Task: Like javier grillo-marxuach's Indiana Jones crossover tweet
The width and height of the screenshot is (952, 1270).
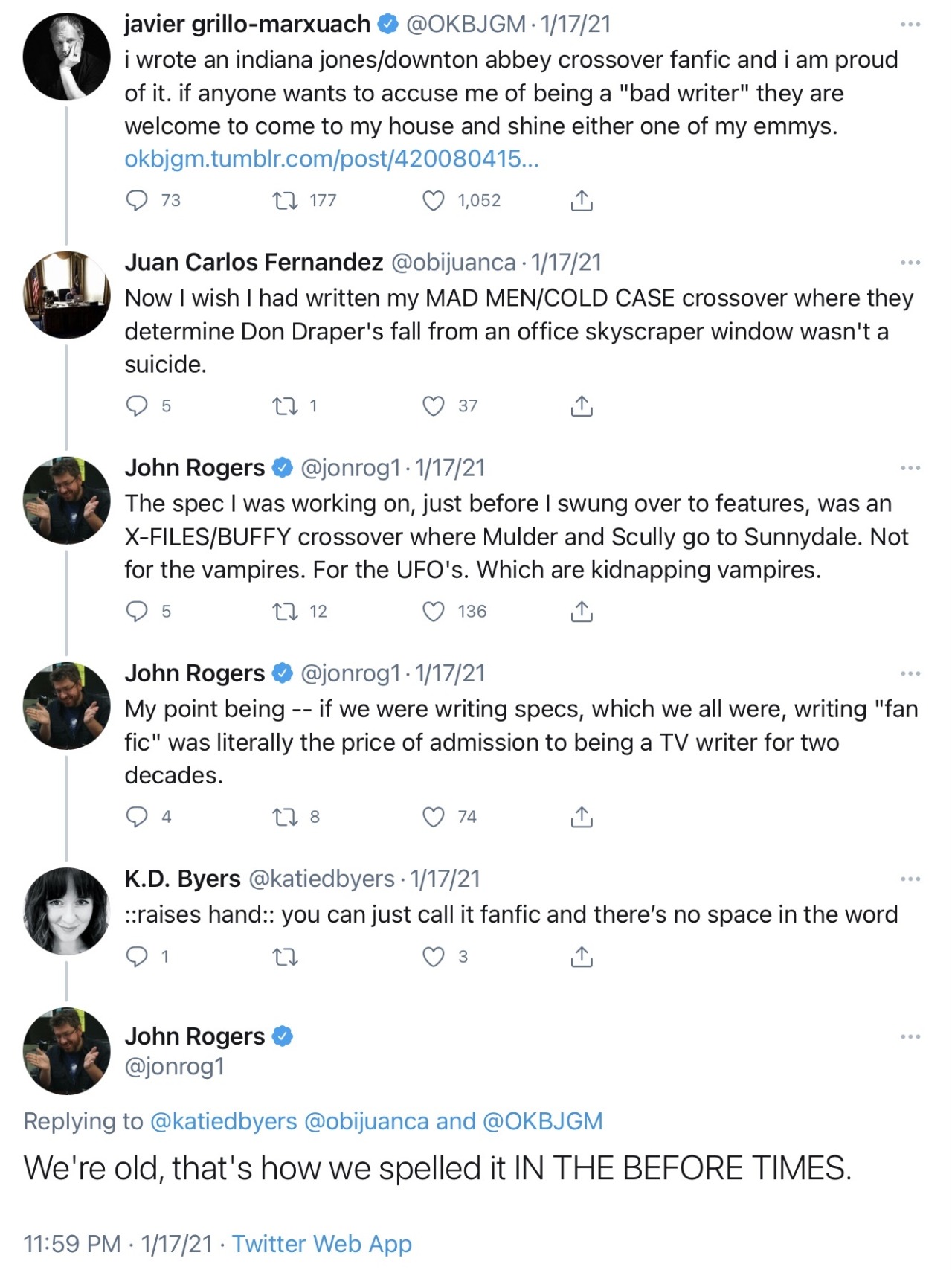Action: [433, 201]
